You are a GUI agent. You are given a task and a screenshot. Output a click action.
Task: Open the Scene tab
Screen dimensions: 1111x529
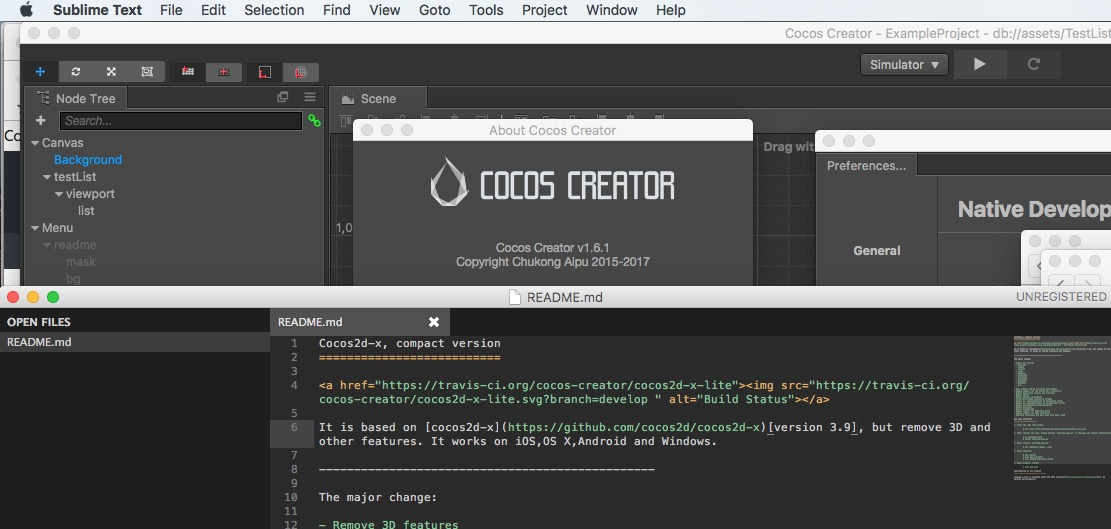(378, 98)
